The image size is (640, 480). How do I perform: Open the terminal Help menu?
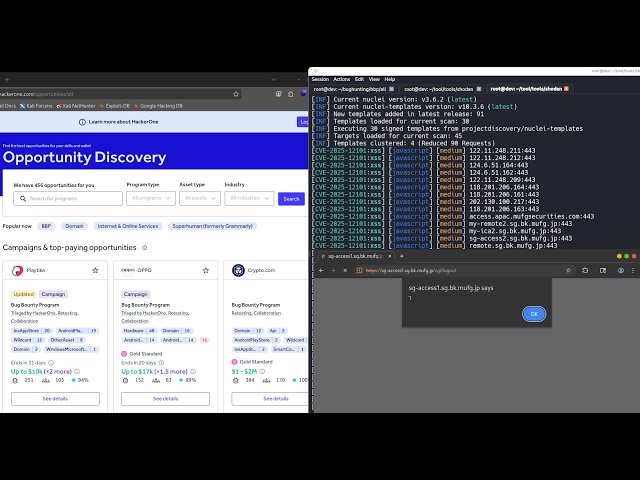point(390,79)
